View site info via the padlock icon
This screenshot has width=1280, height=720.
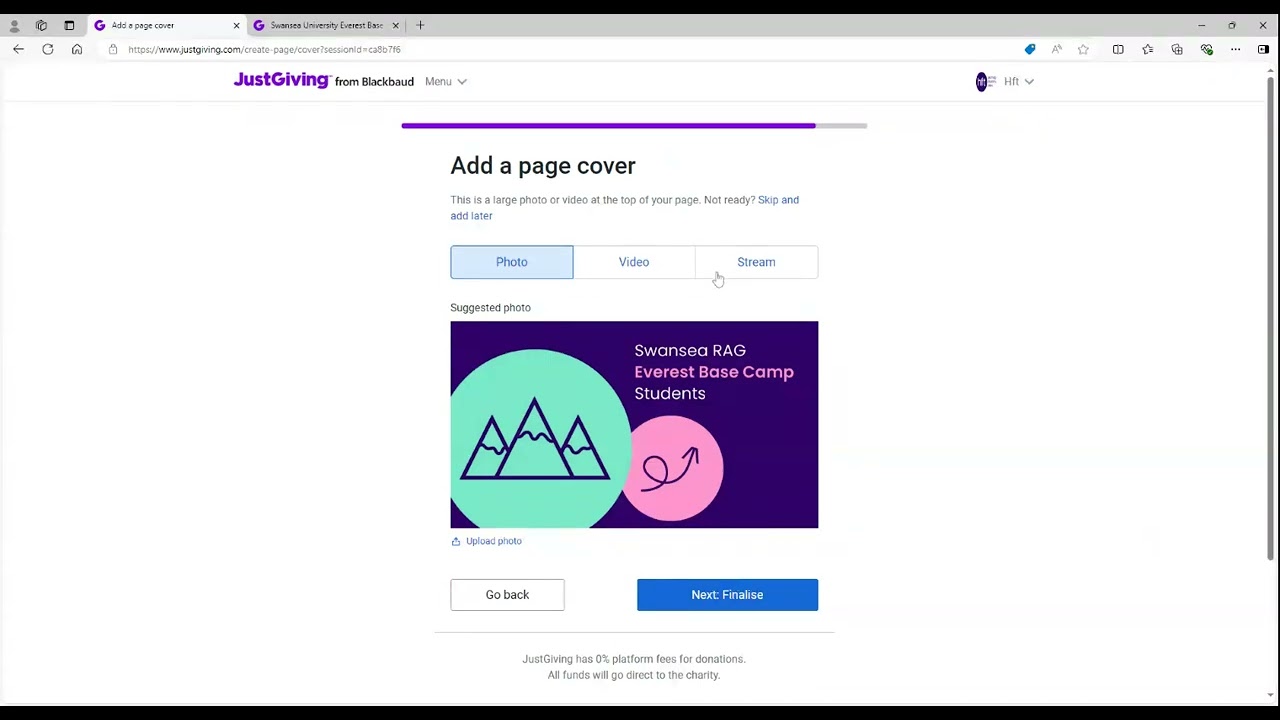(113, 49)
